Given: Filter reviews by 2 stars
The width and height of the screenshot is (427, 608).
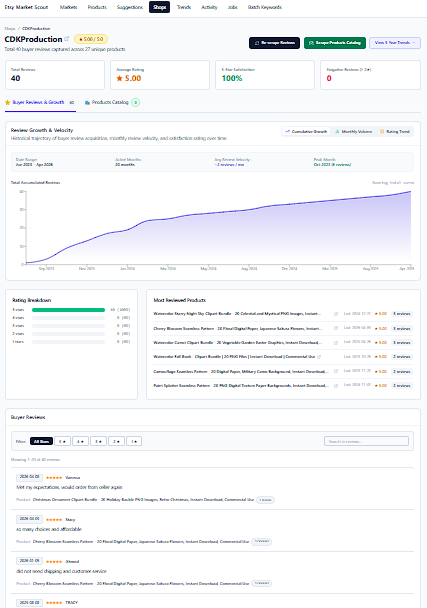Looking at the screenshot, I should pyautogui.click(x=116, y=441).
